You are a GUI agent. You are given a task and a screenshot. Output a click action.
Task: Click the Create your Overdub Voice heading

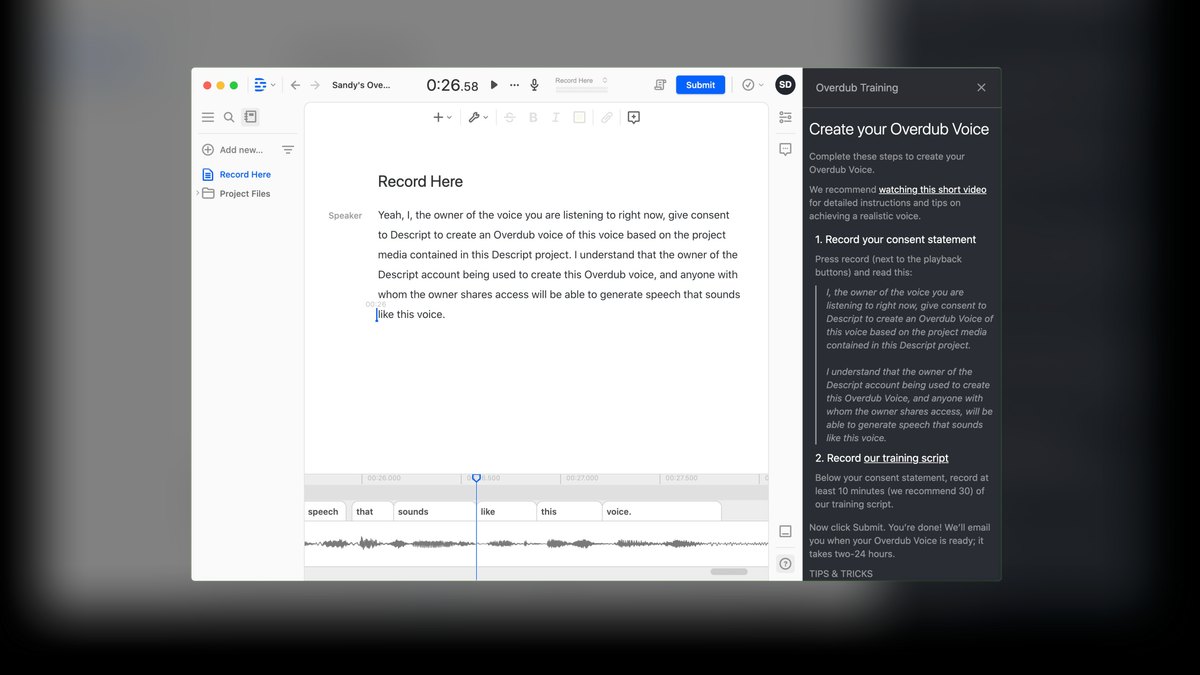[x=899, y=129]
